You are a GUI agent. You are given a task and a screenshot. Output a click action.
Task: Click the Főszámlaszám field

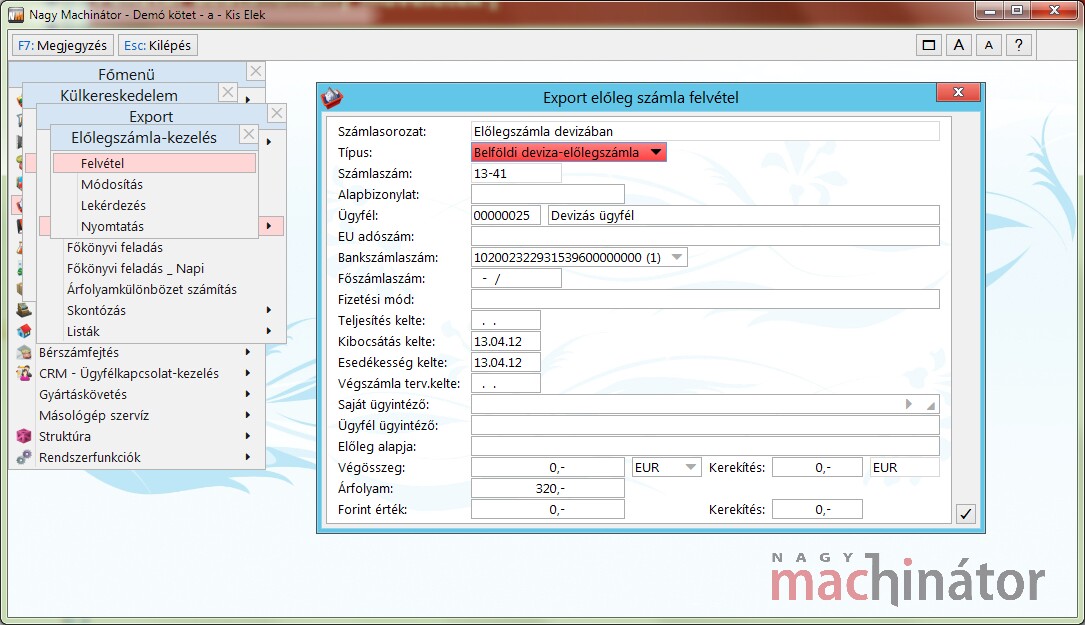coord(516,278)
